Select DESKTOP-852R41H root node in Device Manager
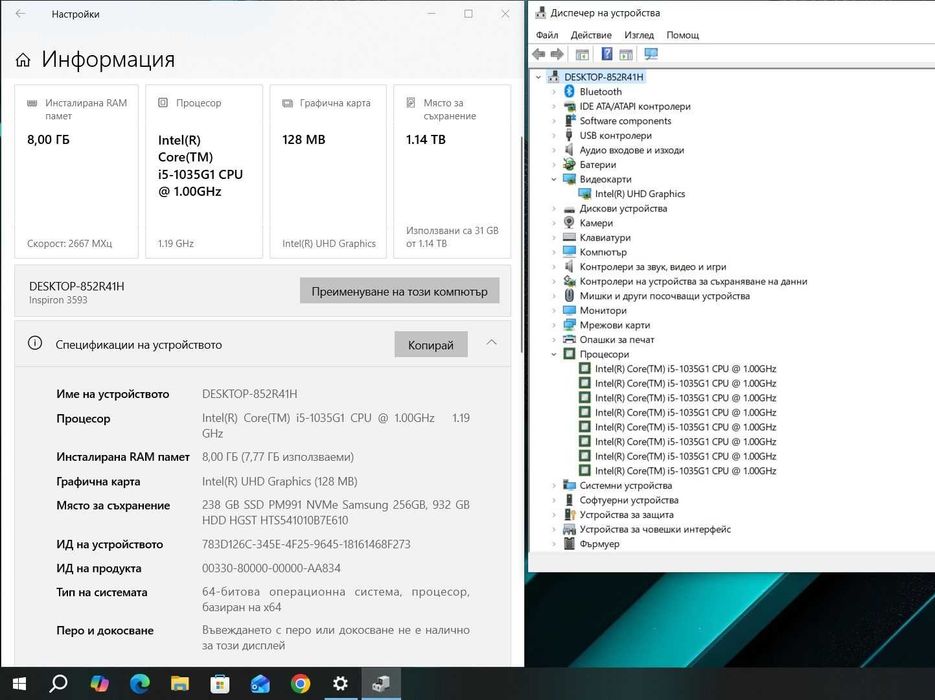The height and width of the screenshot is (700, 935). coord(603,77)
